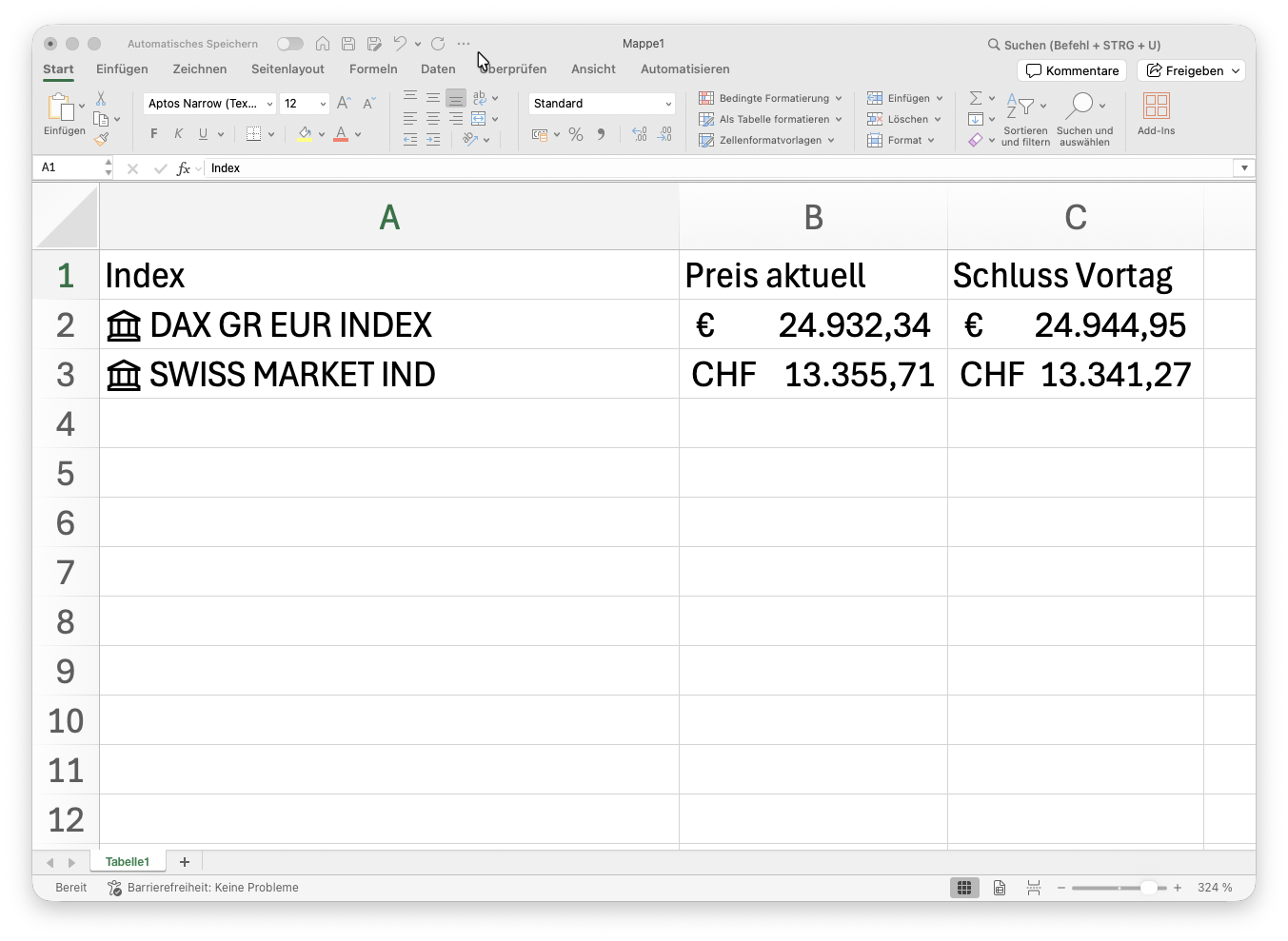Click the red font color A
This screenshot has height=941, width=1288.
click(341, 134)
